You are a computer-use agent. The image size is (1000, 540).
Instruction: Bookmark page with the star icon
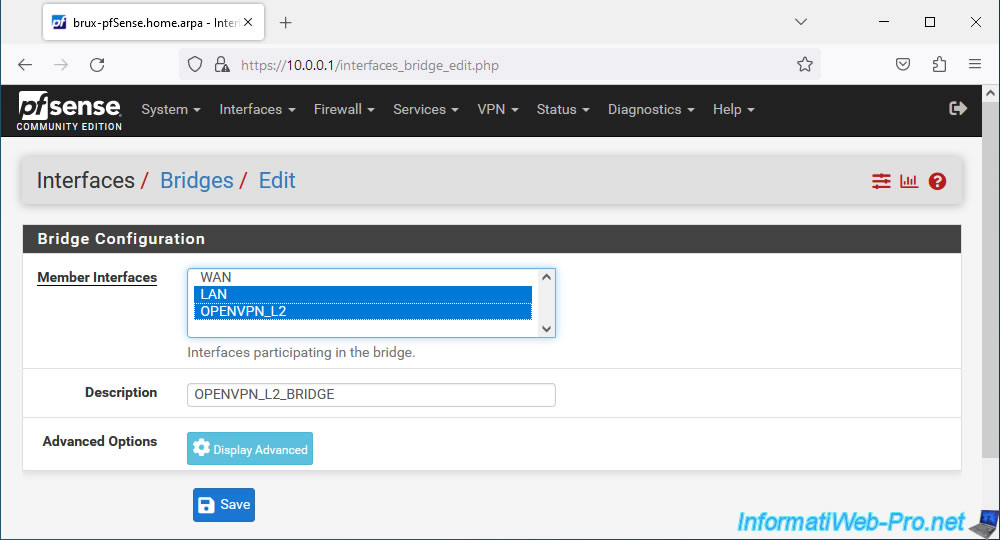[x=804, y=65]
